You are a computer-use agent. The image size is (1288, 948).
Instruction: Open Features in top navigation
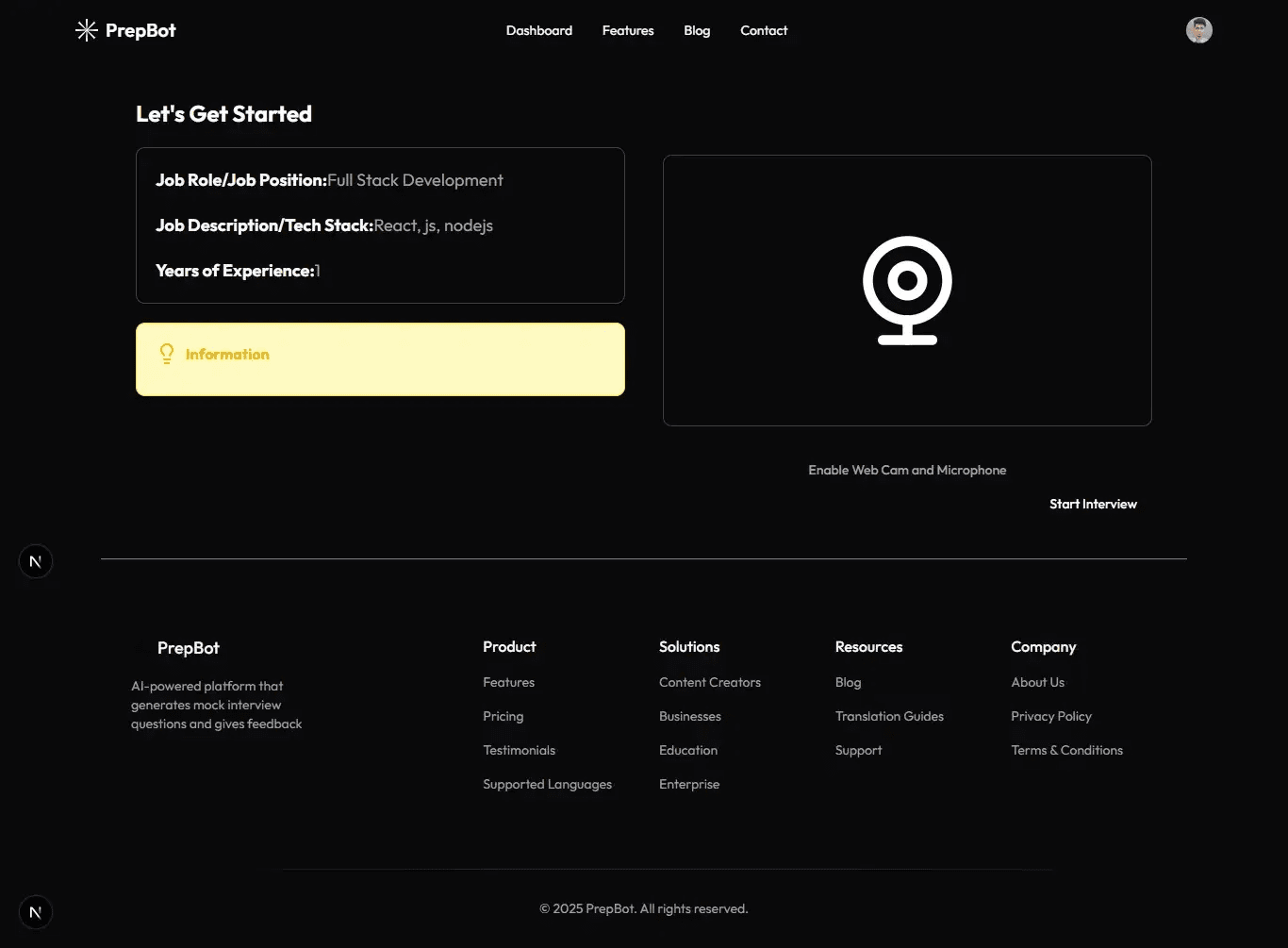[628, 31]
